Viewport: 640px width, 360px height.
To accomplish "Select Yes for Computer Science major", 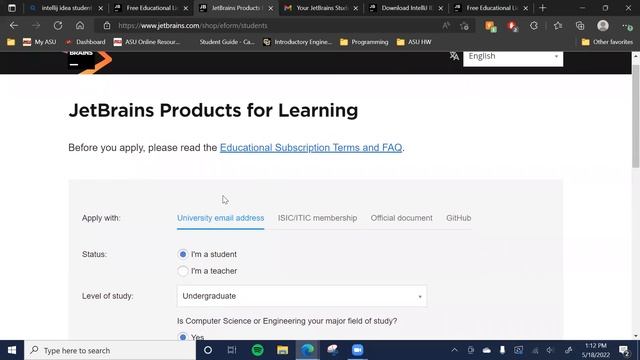I will tap(183, 337).
